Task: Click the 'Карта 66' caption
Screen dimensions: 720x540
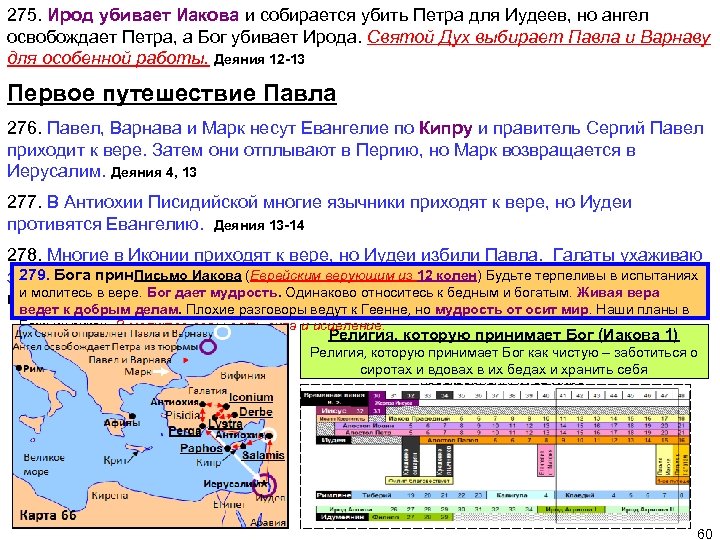Action: point(48,515)
